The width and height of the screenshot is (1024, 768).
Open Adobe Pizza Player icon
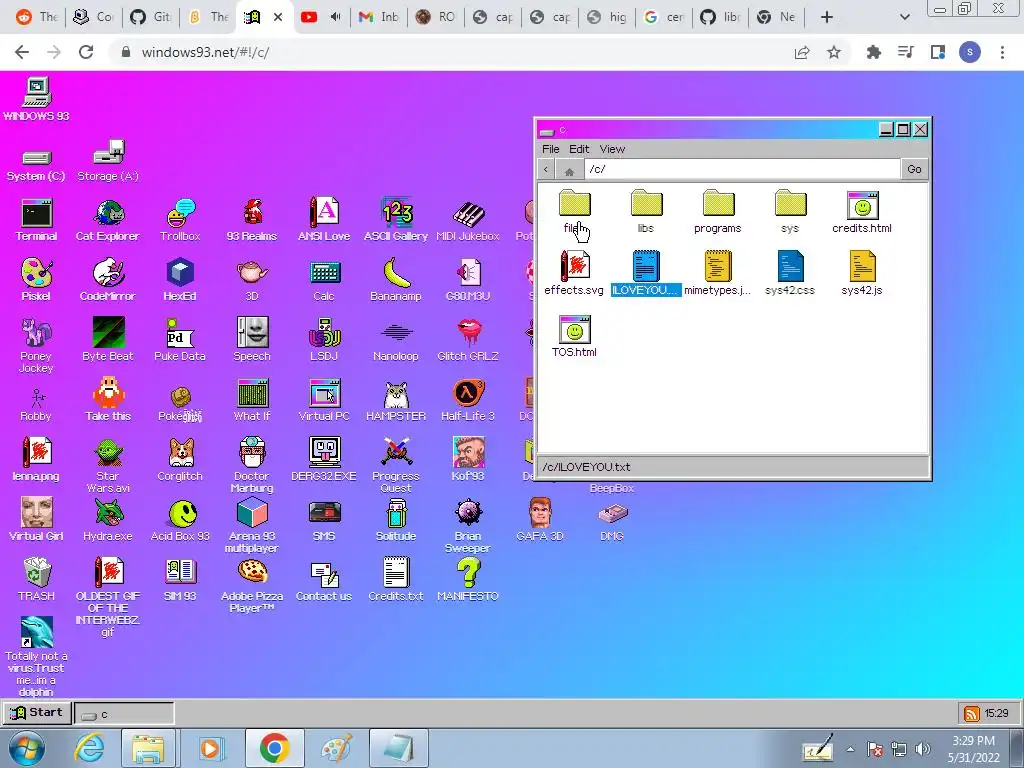tap(252, 586)
